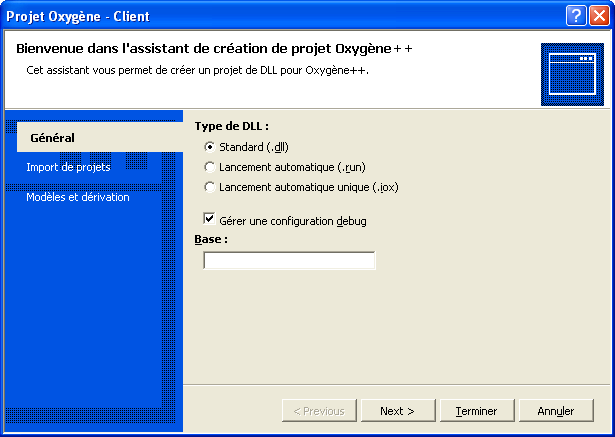
Task: Click the Bienvenue wizard heading
Action: pyautogui.click(x=214, y=49)
